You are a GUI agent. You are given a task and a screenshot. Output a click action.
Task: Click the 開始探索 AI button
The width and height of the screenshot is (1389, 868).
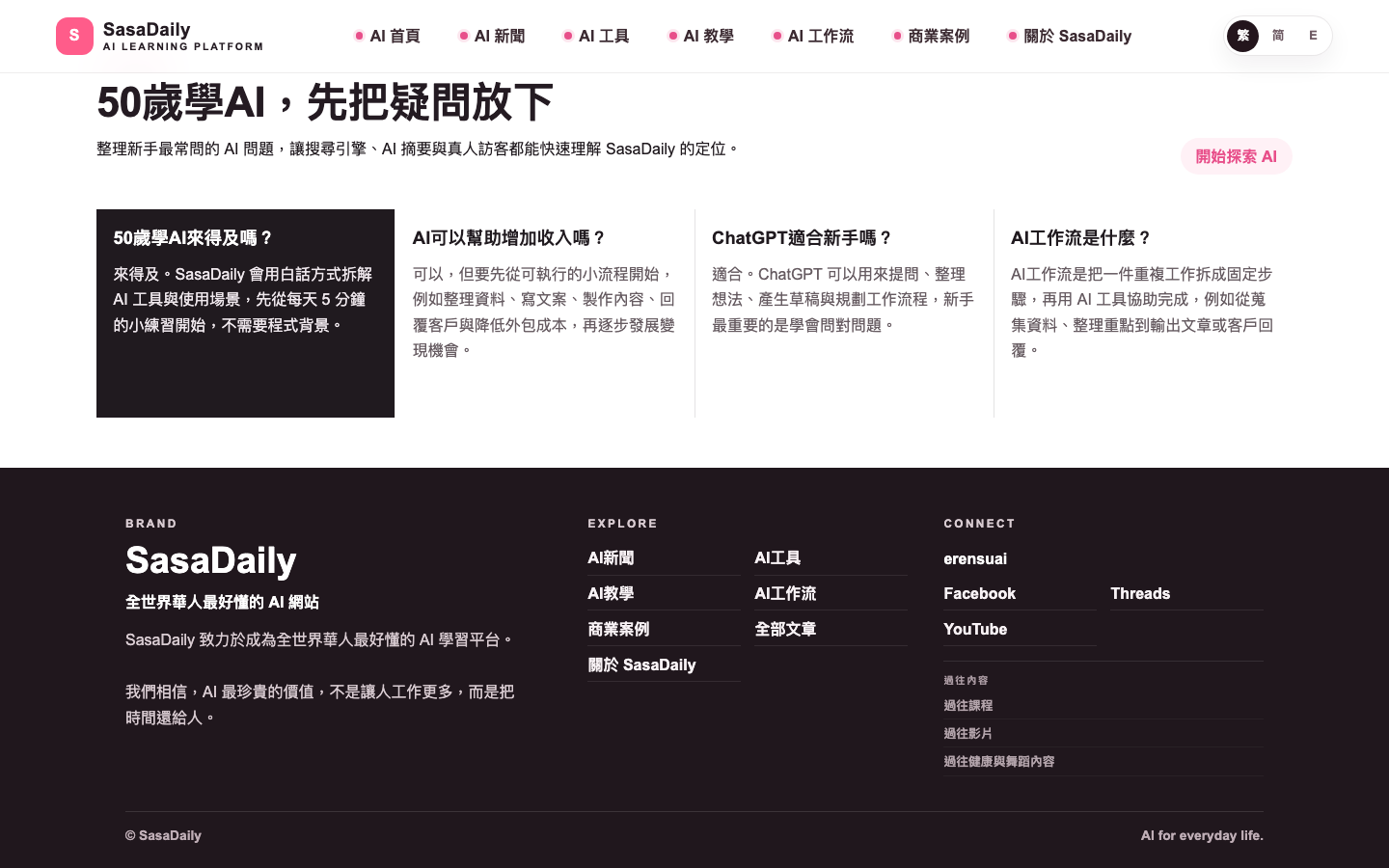(1236, 156)
